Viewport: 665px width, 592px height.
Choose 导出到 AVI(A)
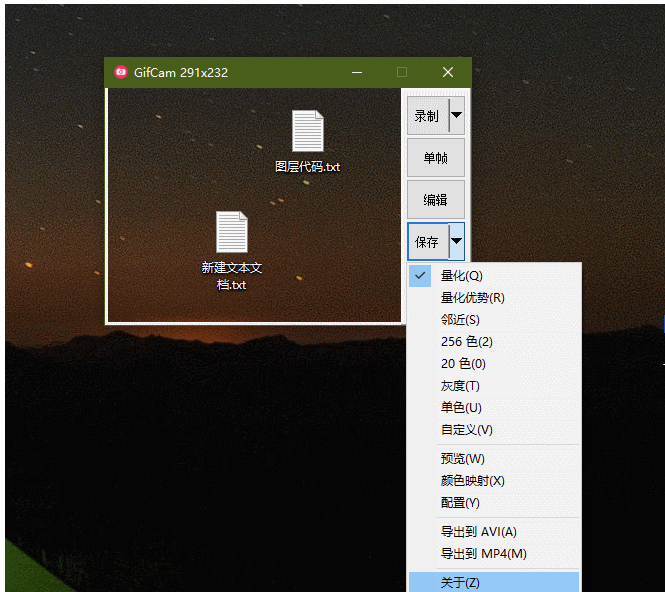(x=494, y=532)
